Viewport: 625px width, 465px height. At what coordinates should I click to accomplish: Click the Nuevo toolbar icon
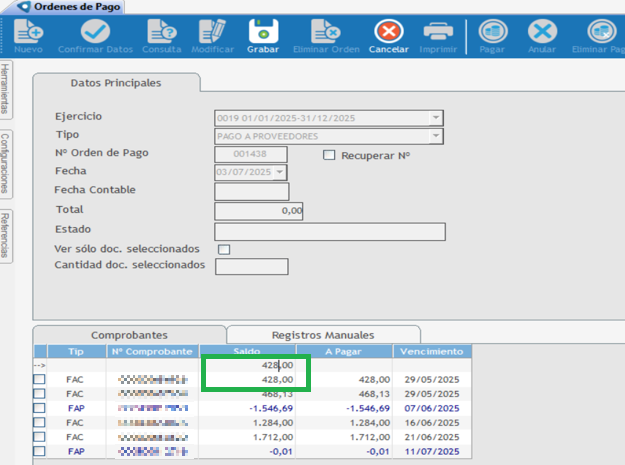[x=29, y=34]
